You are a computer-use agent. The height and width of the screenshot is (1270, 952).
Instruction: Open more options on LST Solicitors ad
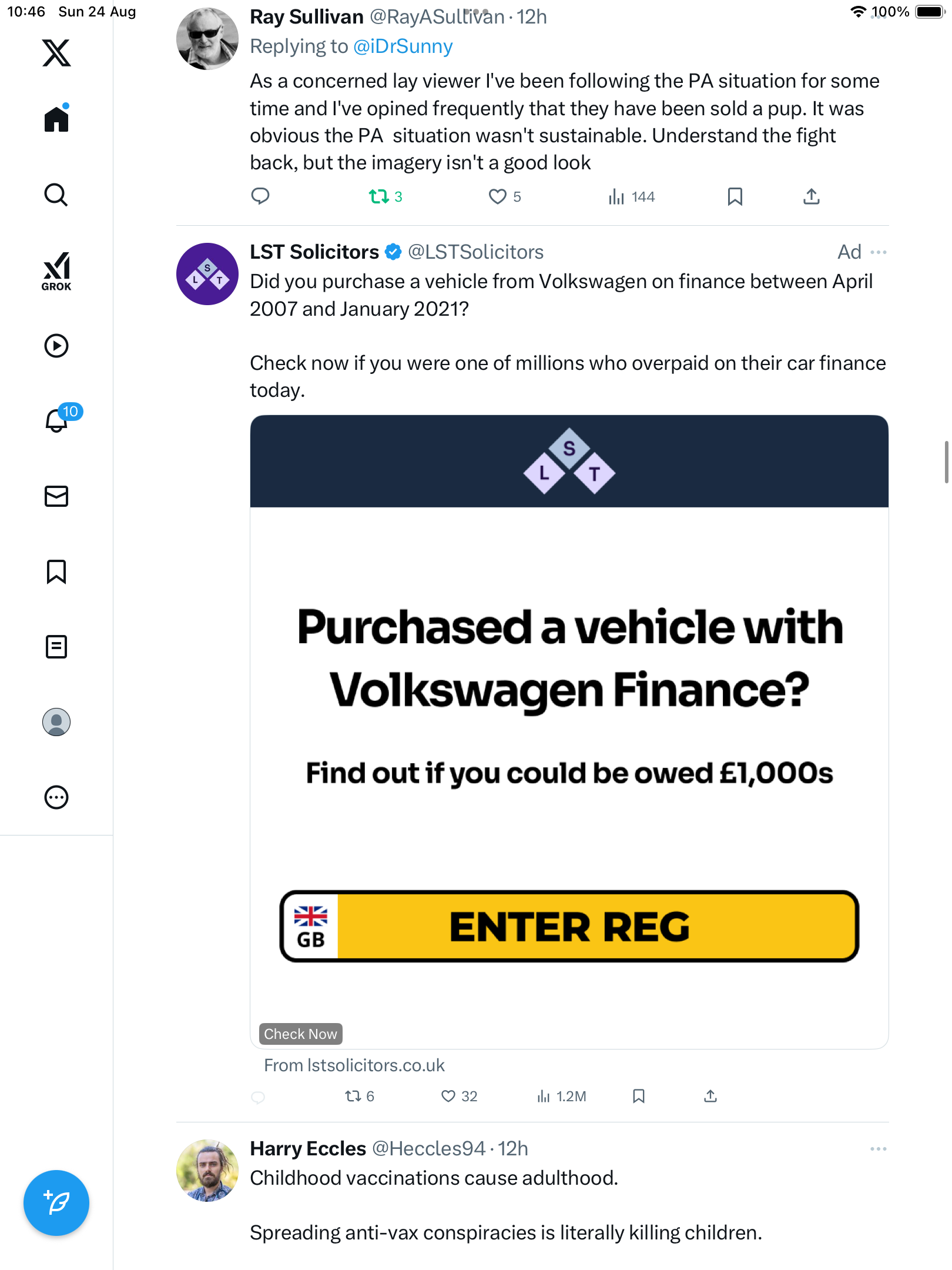point(879,252)
